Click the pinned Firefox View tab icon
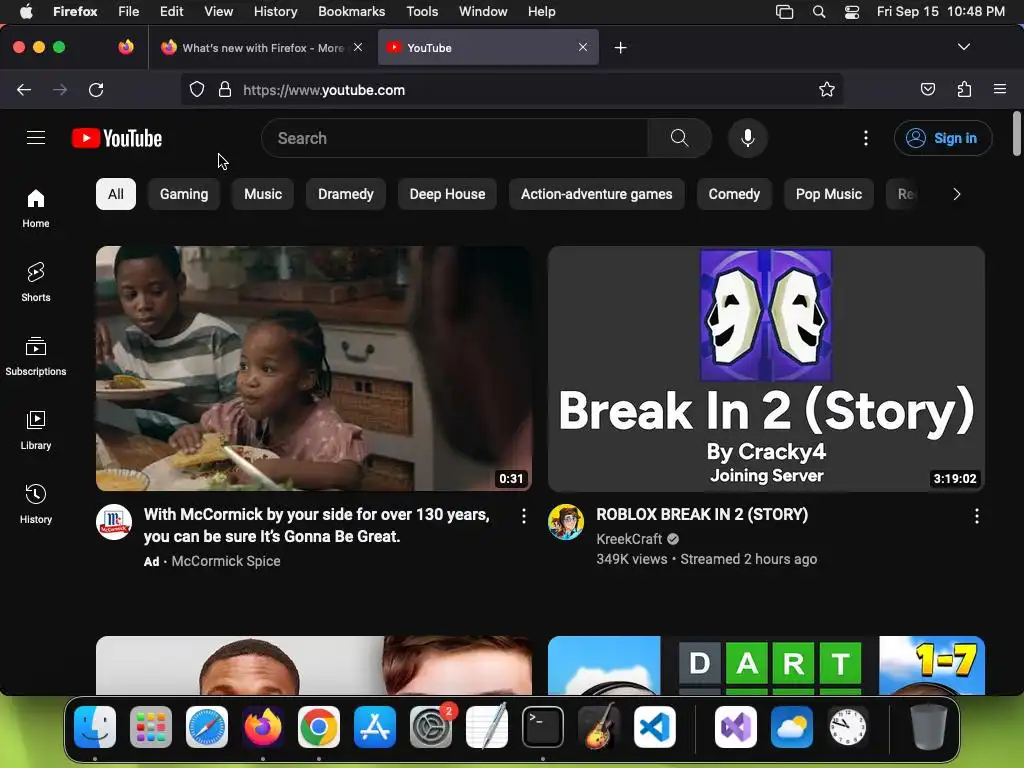The height and width of the screenshot is (768, 1024). [126, 47]
